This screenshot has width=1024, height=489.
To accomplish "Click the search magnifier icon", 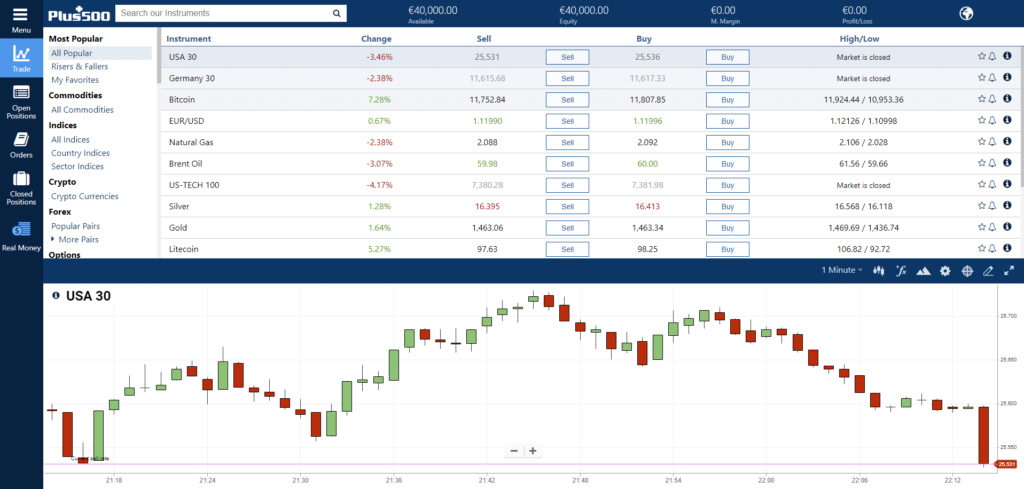I will point(336,13).
